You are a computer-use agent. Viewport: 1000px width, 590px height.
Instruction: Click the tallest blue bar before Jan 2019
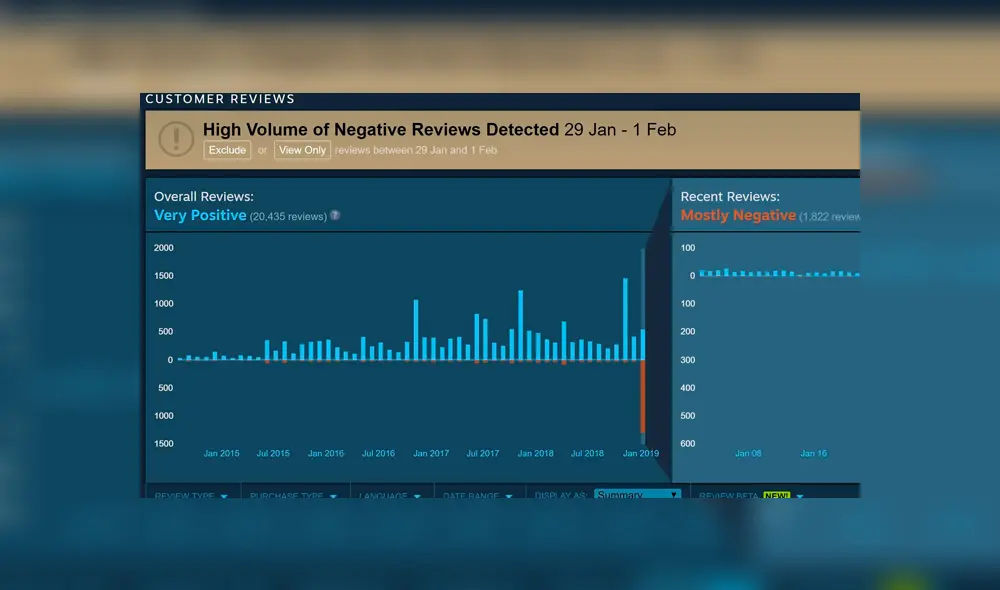pyautogui.click(x=625, y=319)
